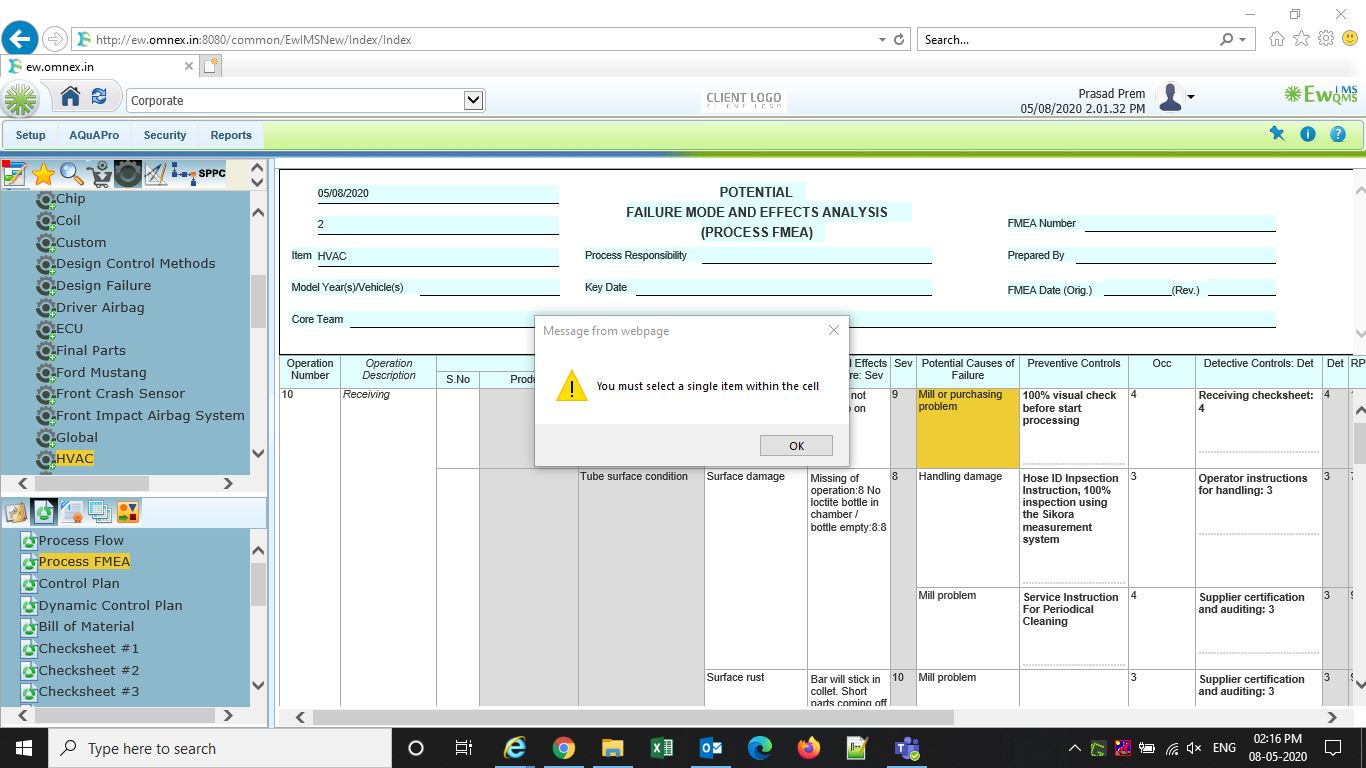The height and width of the screenshot is (768, 1366).
Task: Click the Key Date field
Action: pyautogui.click(x=783, y=287)
